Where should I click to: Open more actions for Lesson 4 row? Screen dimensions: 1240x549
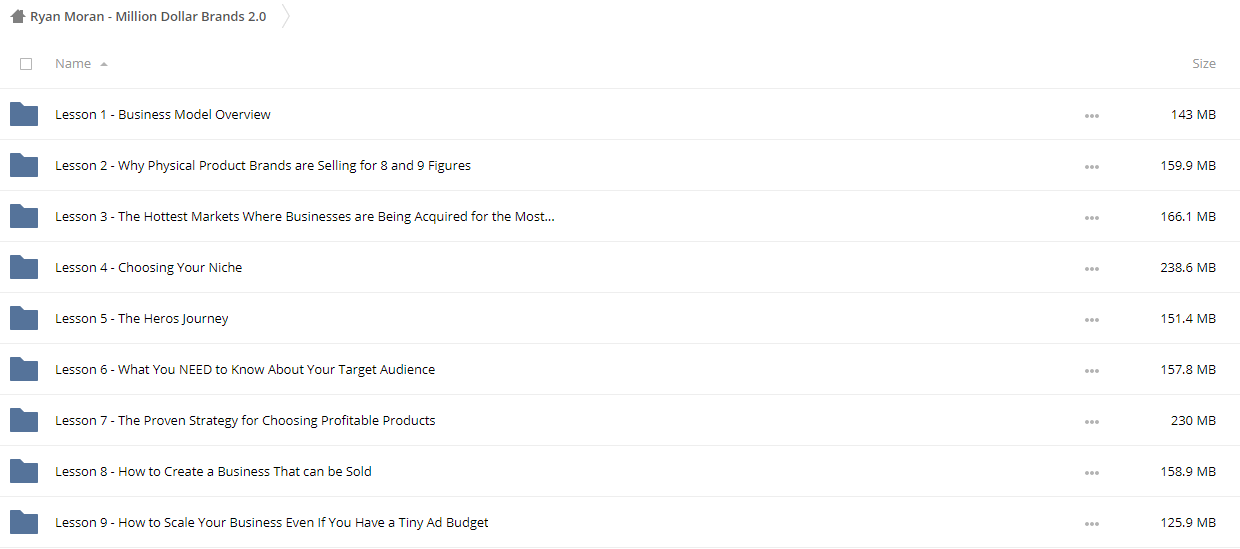(1091, 269)
